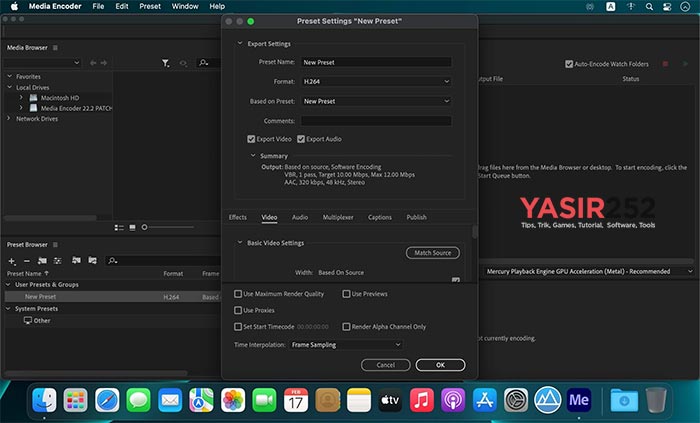The height and width of the screenshot is (423, 700).
Task: Switch Media Browser to thumbnail view
Action: pyautogui.click(x=132, y=228)
